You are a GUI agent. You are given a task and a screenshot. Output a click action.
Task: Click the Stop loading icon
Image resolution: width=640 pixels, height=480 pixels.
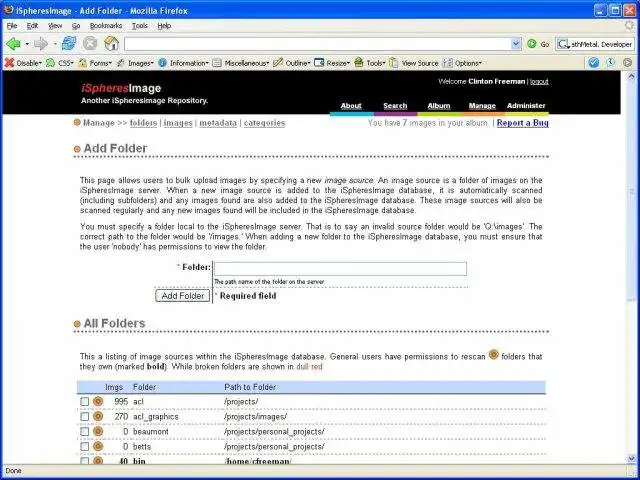[x=90, y=43]
